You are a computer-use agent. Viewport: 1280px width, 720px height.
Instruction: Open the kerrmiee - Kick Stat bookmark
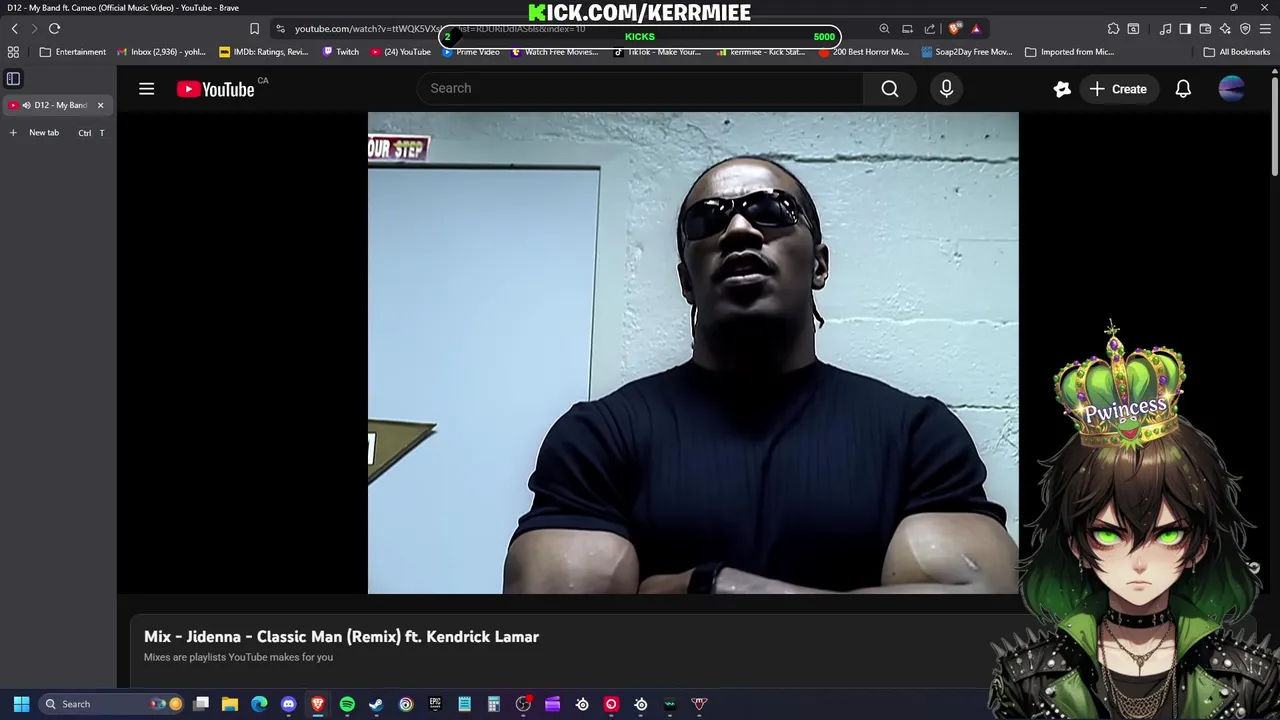tap(761, 52)
